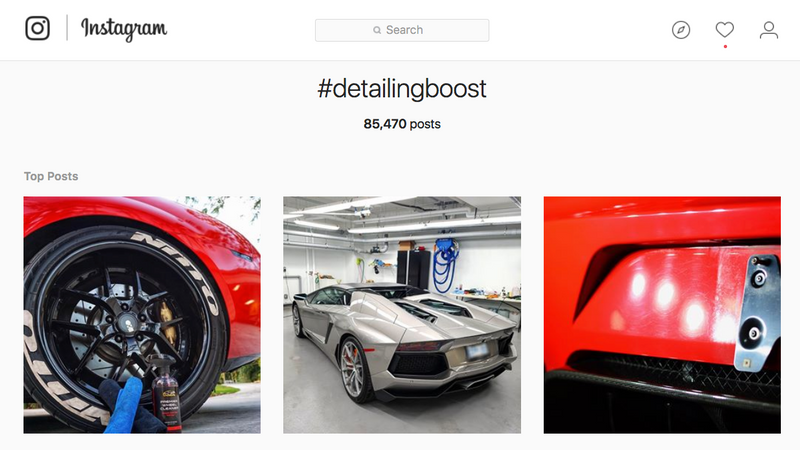The image size is (800, 450).
Task: Click the Top Posts section label
Action: point(51,176)
